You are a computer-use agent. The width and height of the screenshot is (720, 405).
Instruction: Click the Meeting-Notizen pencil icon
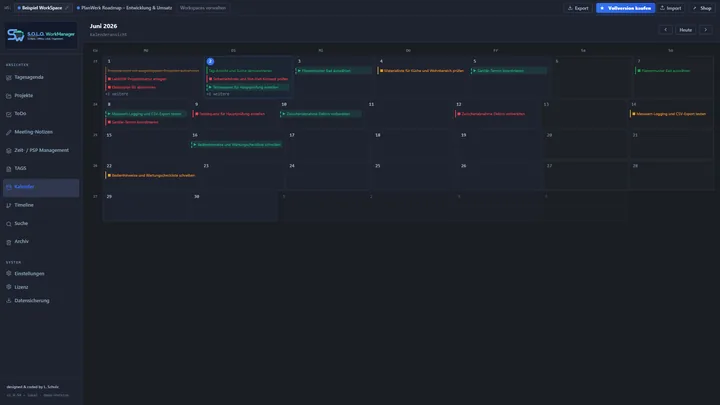(9, 132)
